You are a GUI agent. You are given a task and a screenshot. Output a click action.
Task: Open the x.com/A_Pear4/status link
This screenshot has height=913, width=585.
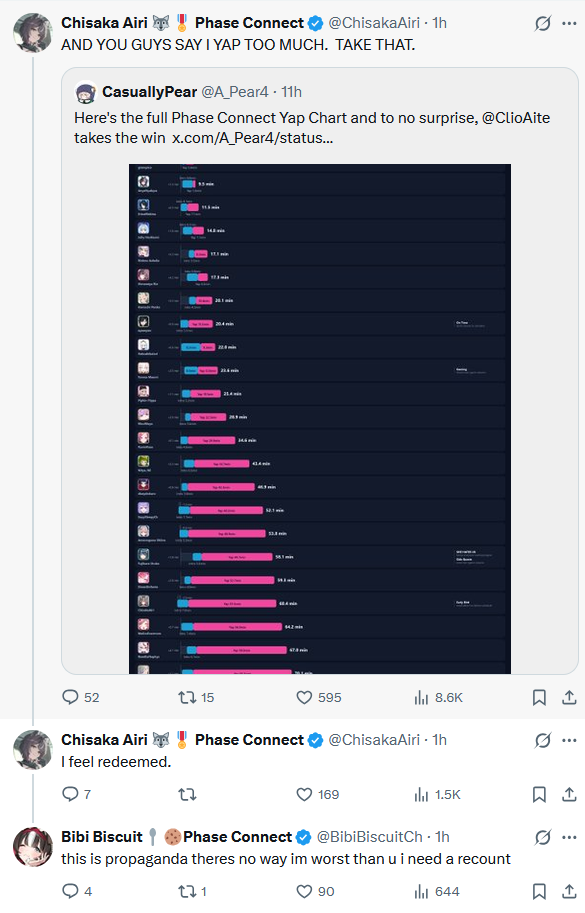[x=253, y=138]
